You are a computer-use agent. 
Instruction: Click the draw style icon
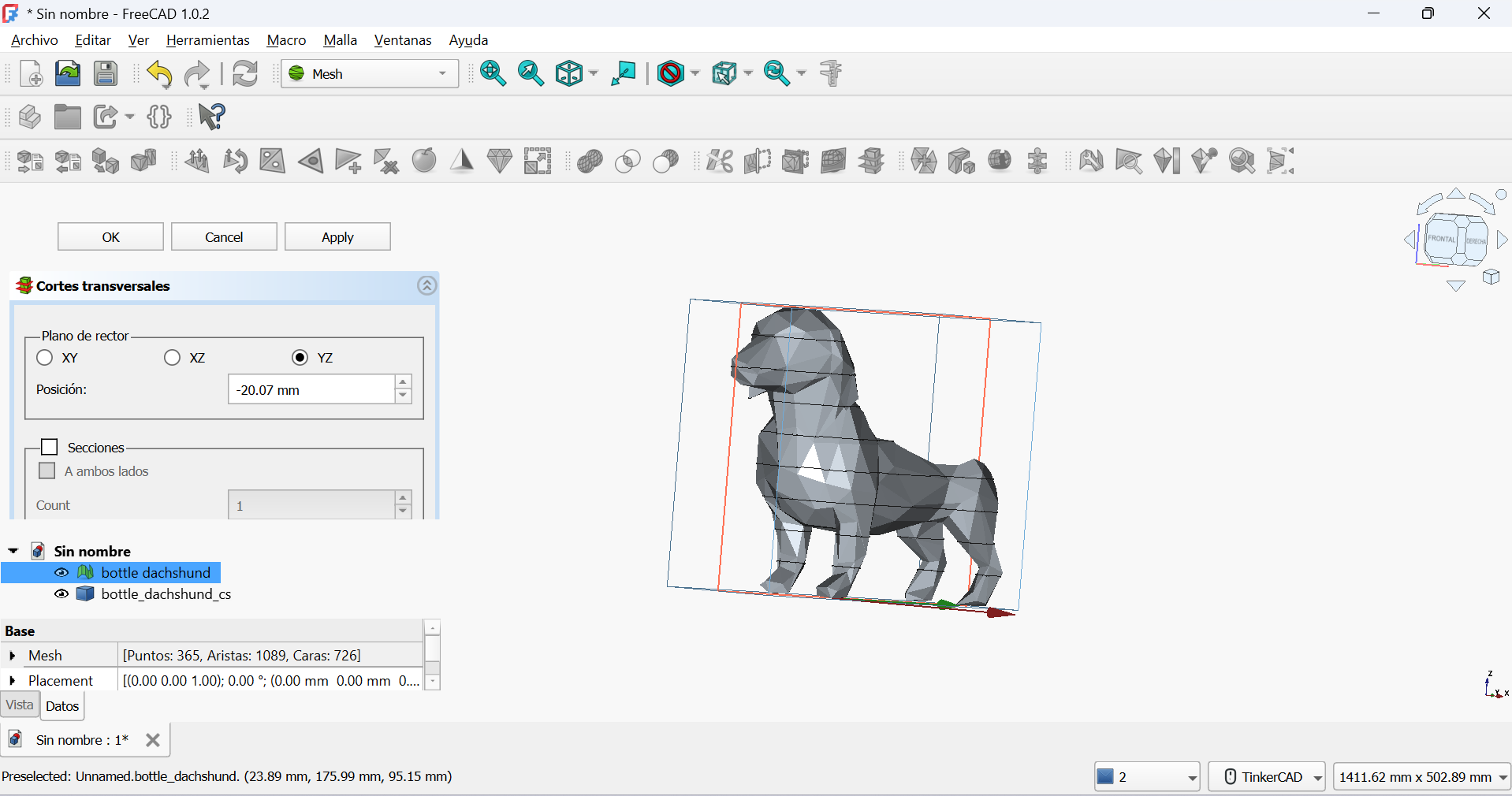[x=671, y=74]
